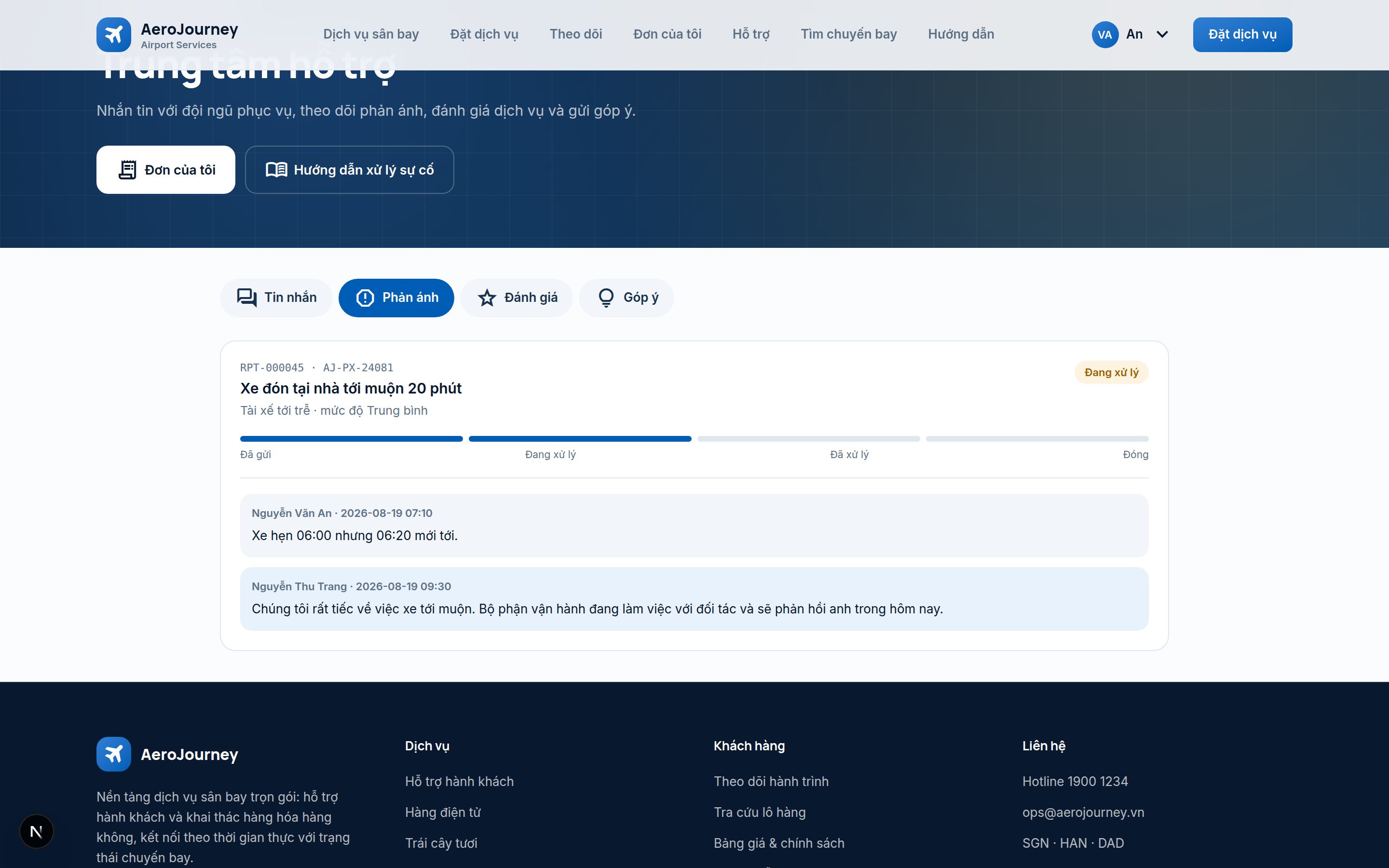Click the Đóng progress segment
Viewport: 1389px width, 868px height.
tap(1037, 439)
